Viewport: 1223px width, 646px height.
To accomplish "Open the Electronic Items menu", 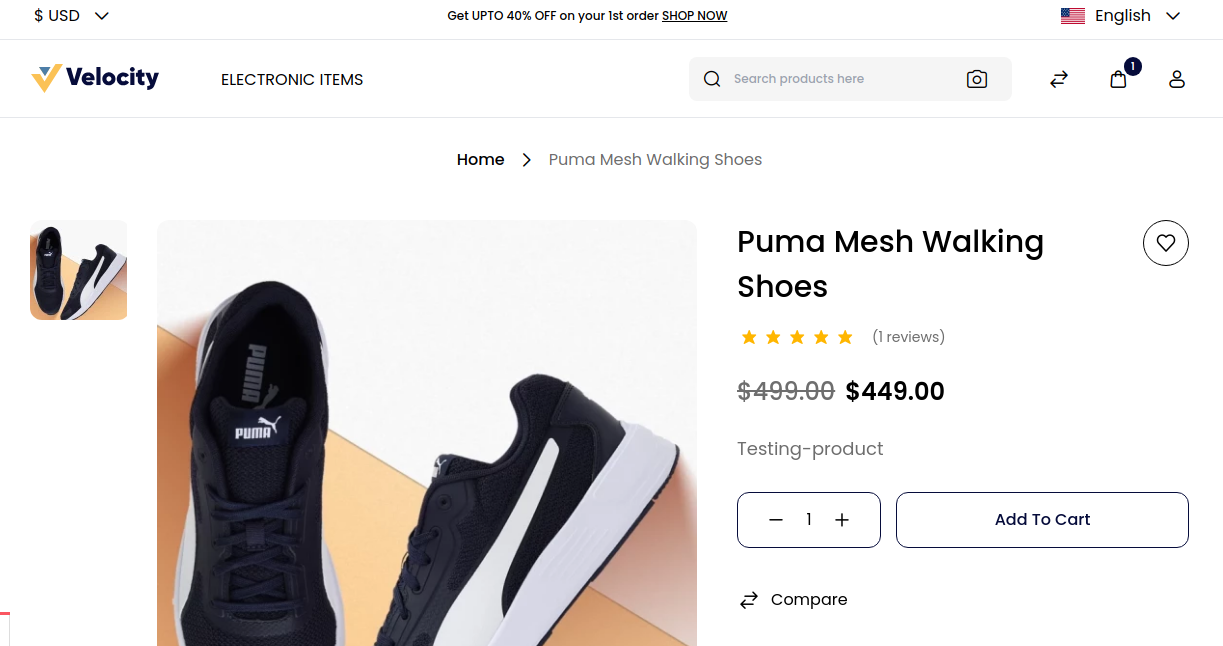I will point(292,79).
